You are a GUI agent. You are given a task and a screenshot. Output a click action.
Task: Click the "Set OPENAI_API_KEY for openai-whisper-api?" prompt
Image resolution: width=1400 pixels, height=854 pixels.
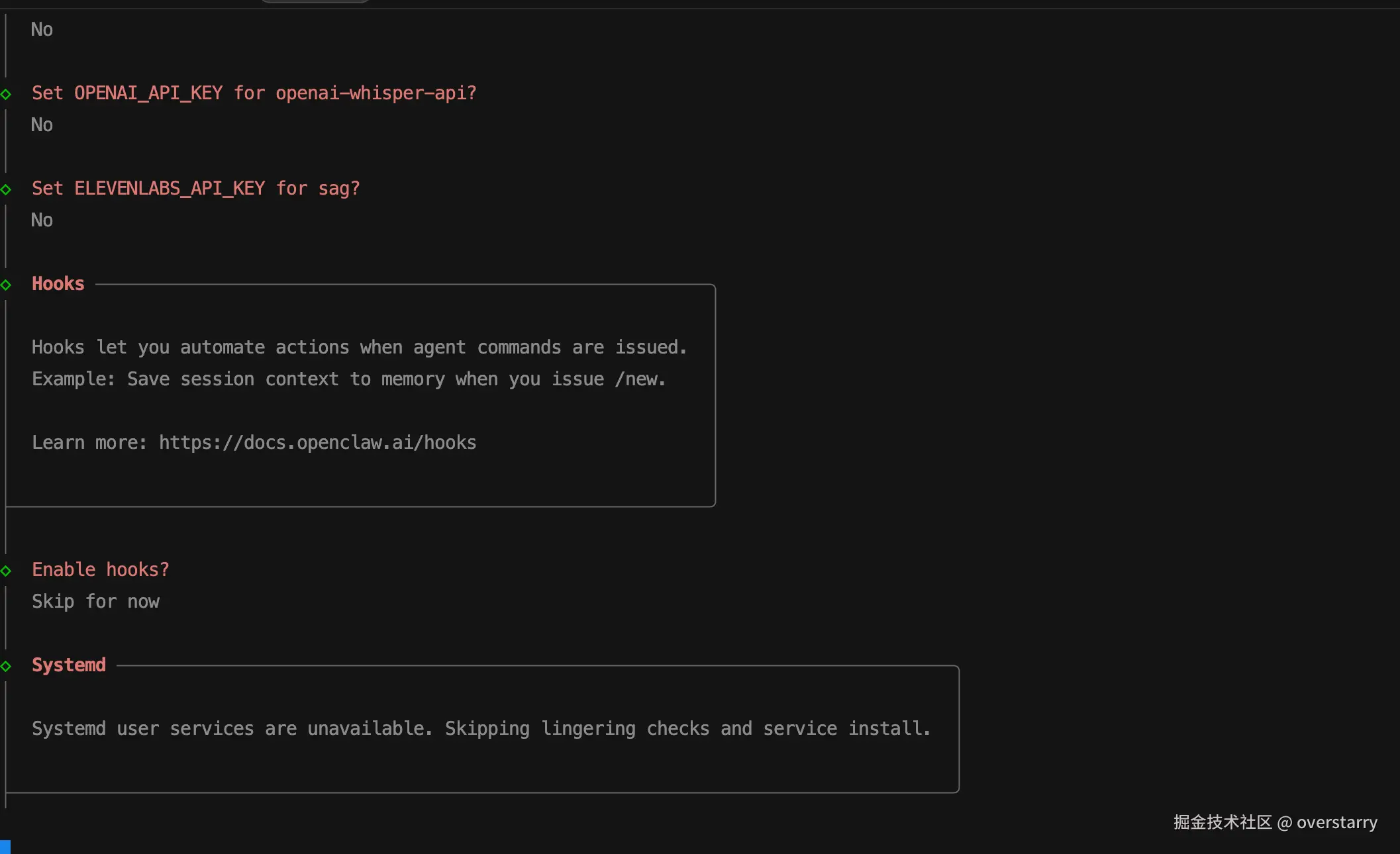[254, 93]
